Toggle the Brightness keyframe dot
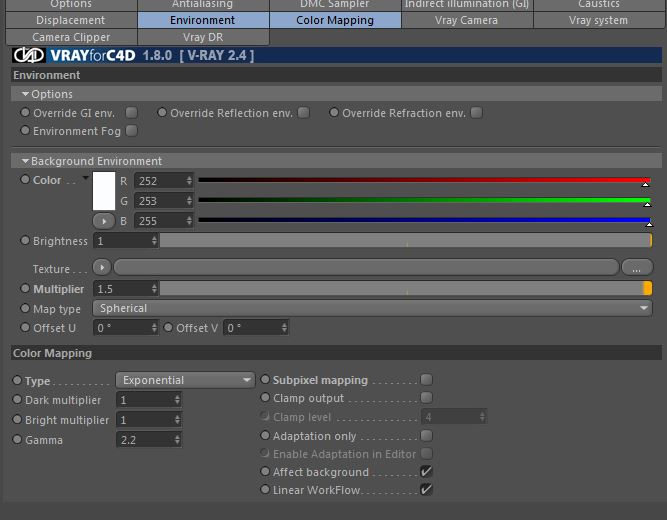This screenshot has height=520, width=667. (25, 240)
